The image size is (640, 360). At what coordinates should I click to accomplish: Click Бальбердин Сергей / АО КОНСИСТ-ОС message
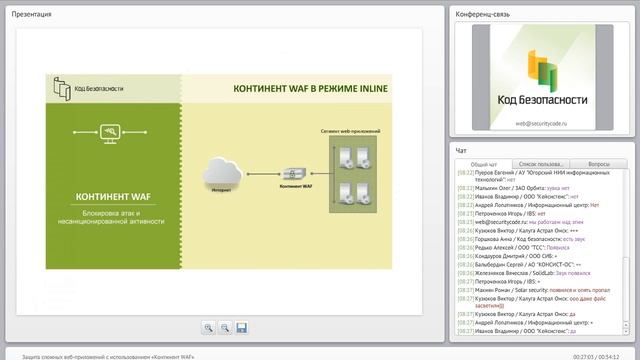click(519, 265)
